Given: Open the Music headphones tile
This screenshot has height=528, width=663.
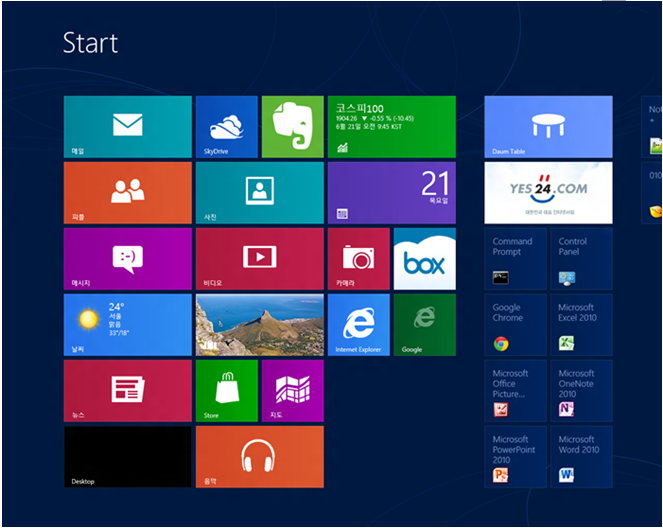Looking at the screenshot, I should click(x=259, y=456).
